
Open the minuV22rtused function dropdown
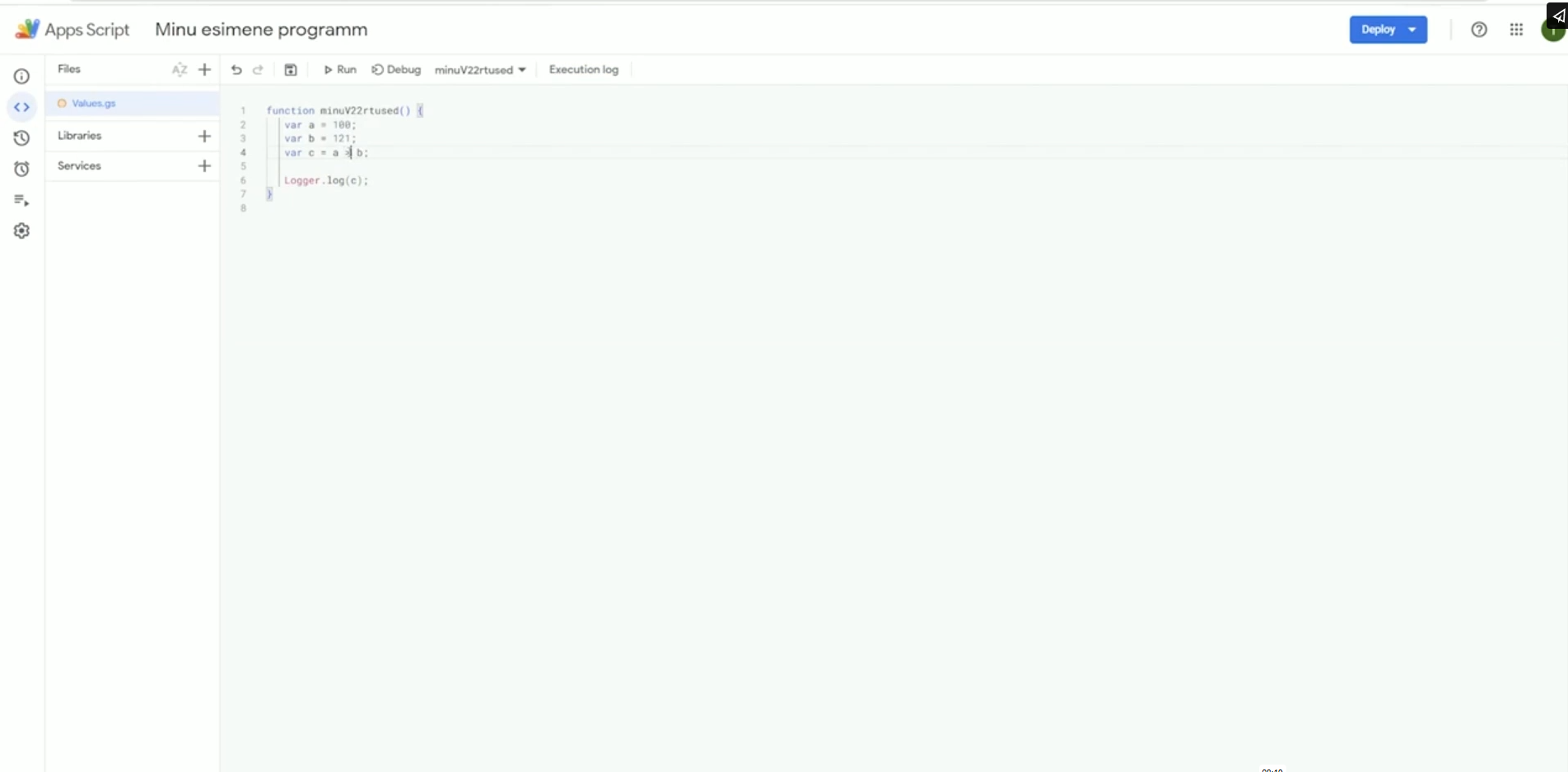point(480,70)
